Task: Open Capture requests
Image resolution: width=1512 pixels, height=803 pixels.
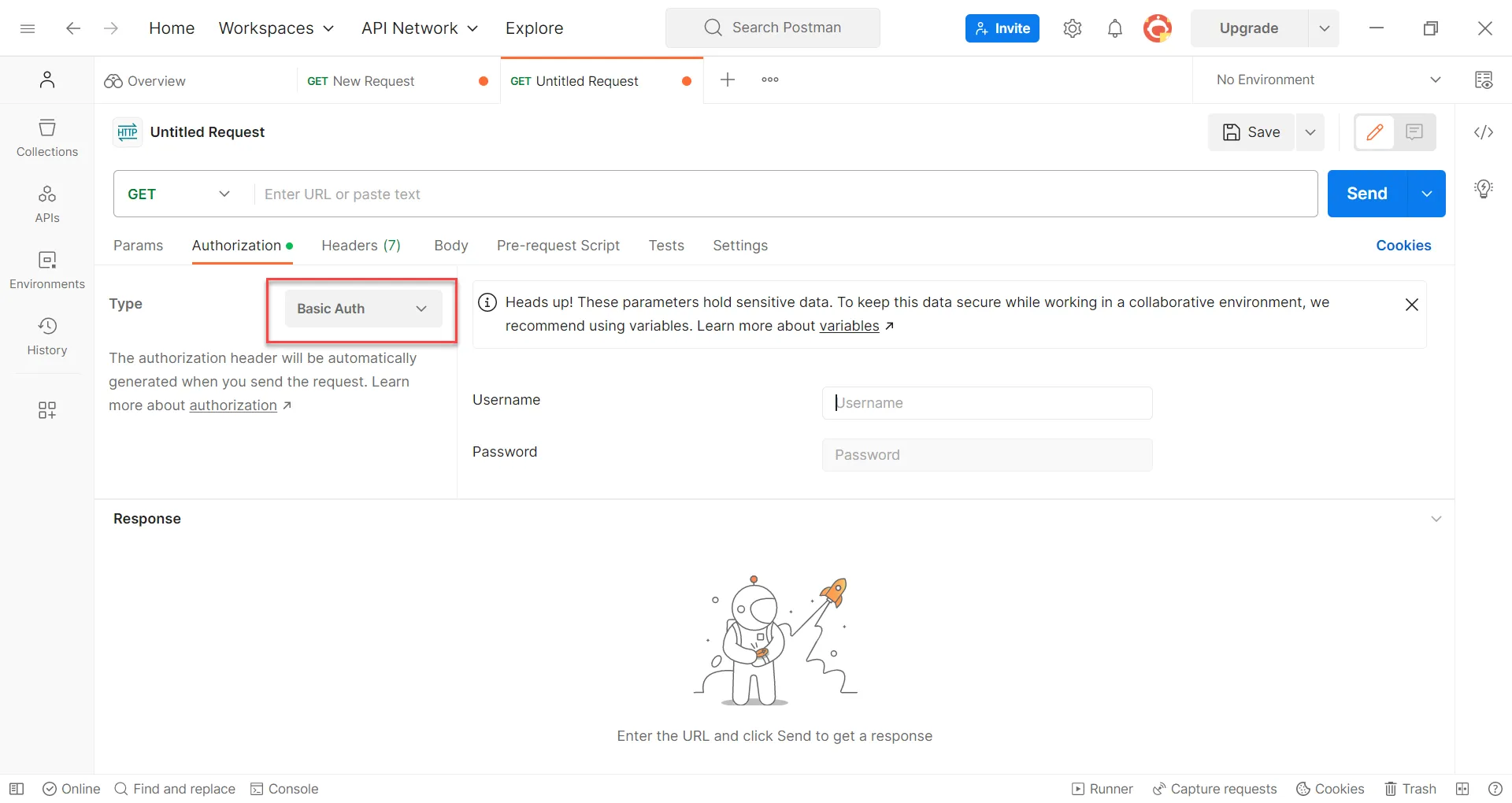Action: click(1215, 789)
